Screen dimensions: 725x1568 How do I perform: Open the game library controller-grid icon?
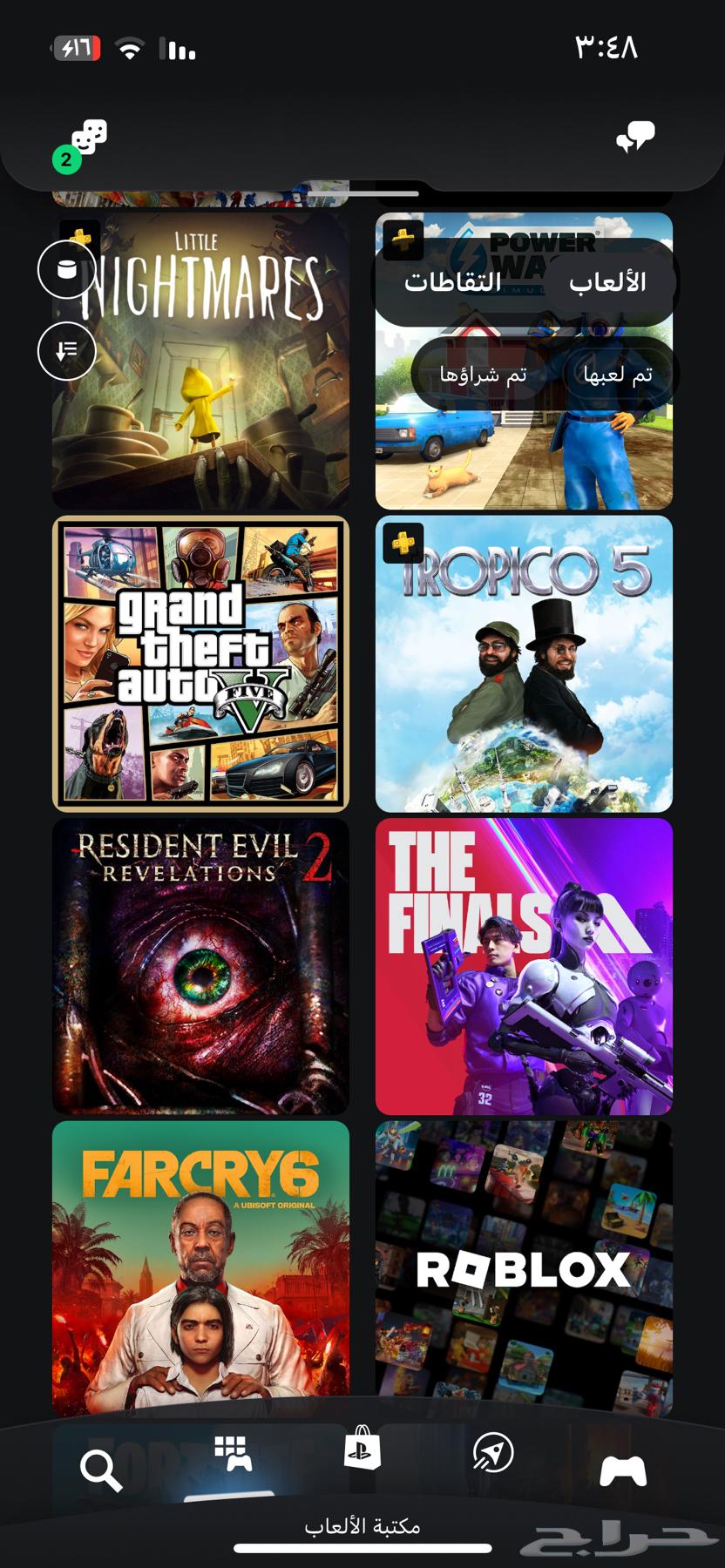pyautogui.click(x=233, y=1454)
